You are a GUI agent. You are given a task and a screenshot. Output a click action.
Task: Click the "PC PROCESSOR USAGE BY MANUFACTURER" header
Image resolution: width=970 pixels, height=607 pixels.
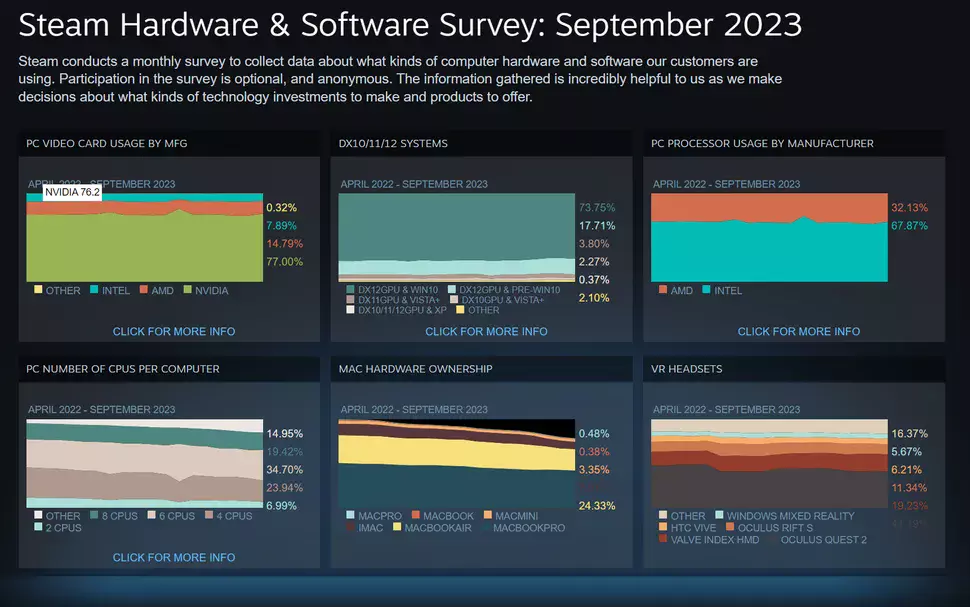(762, 144)
